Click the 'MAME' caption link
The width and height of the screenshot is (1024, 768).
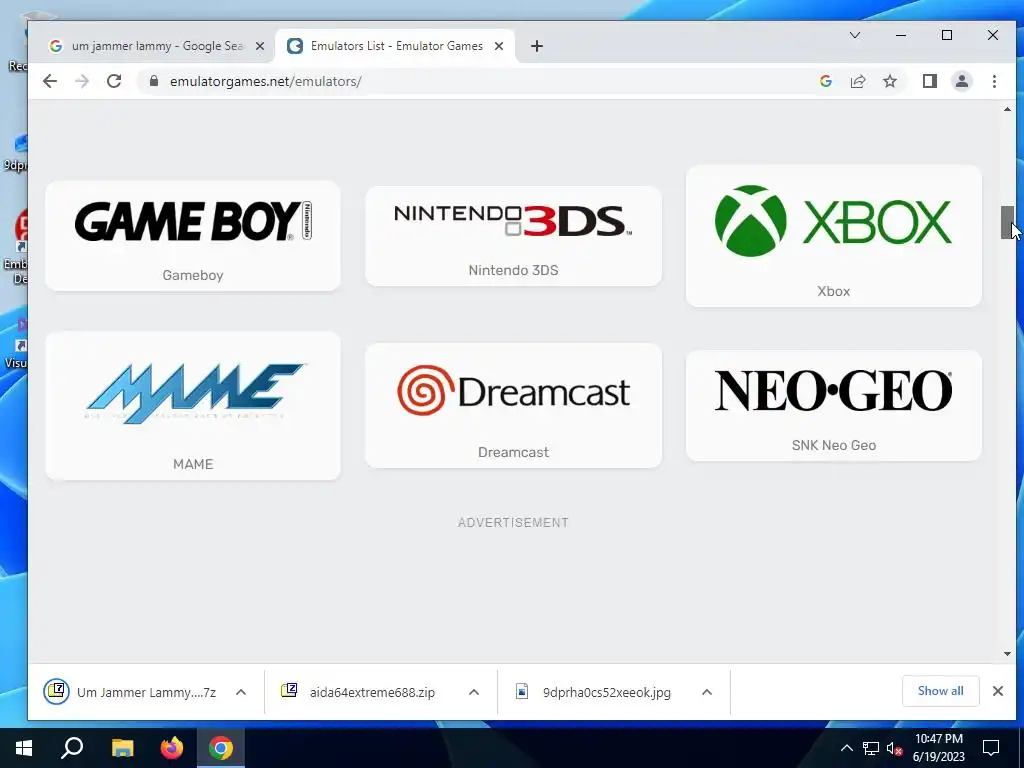tap(193, 464)
